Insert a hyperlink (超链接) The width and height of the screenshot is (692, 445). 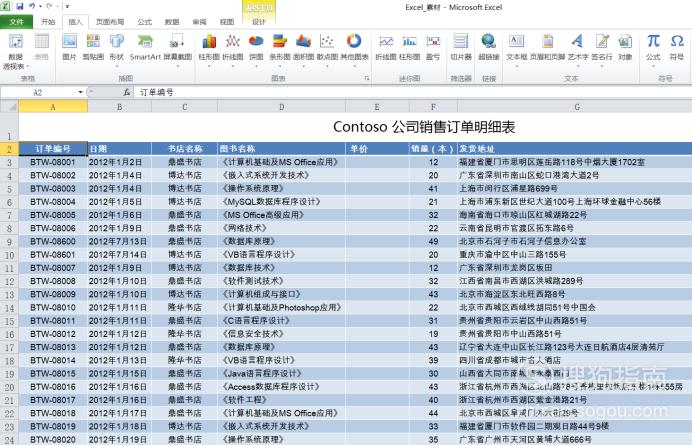489,47
